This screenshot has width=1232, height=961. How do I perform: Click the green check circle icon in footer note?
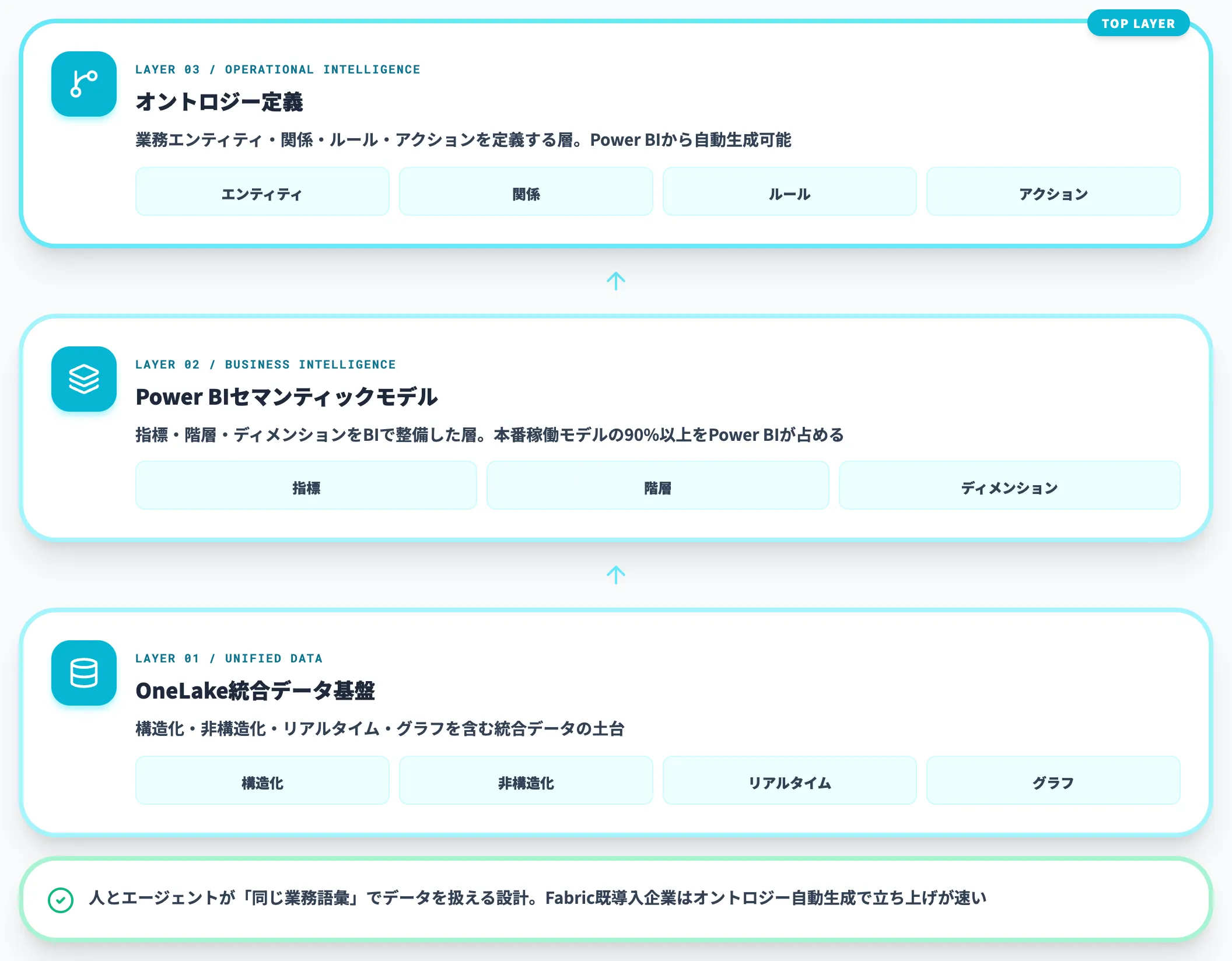[61, 900]
